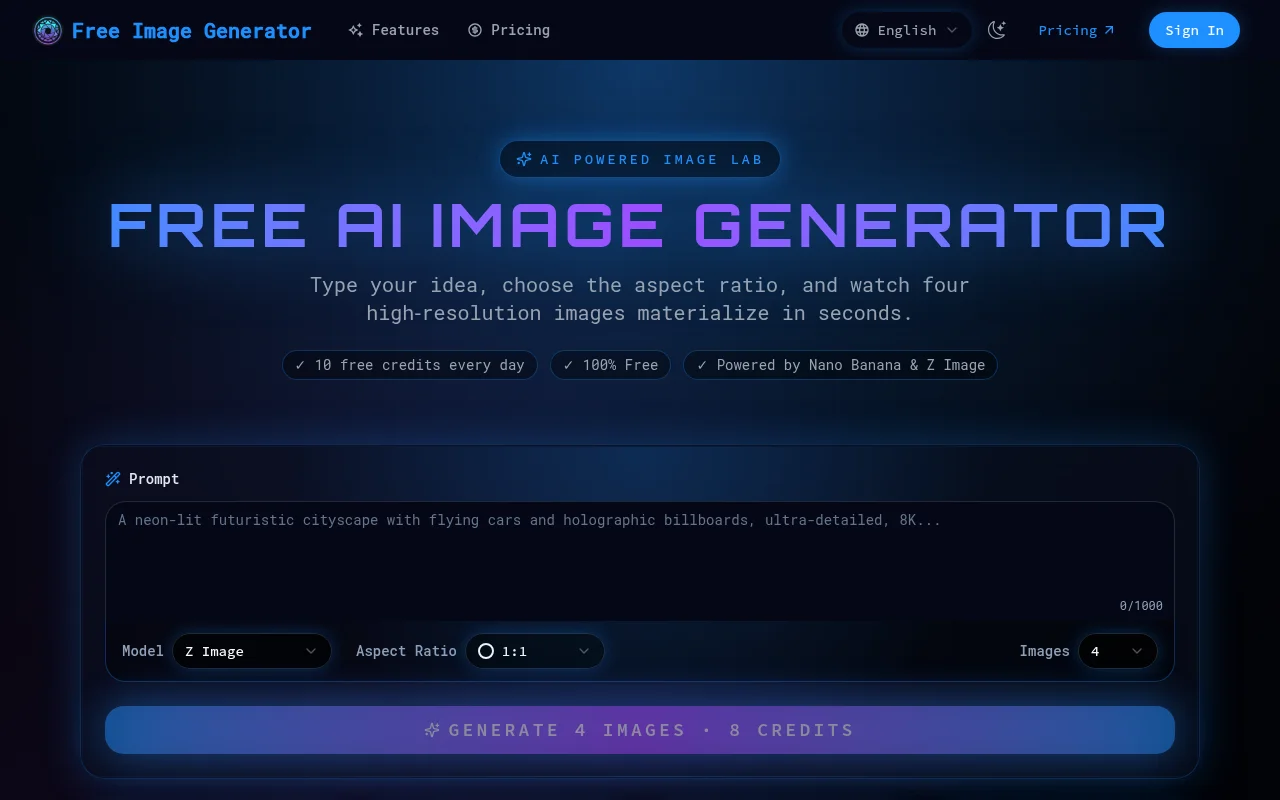
Task: Click the arrow icon beside the Pricing link
Action: 1108,30
